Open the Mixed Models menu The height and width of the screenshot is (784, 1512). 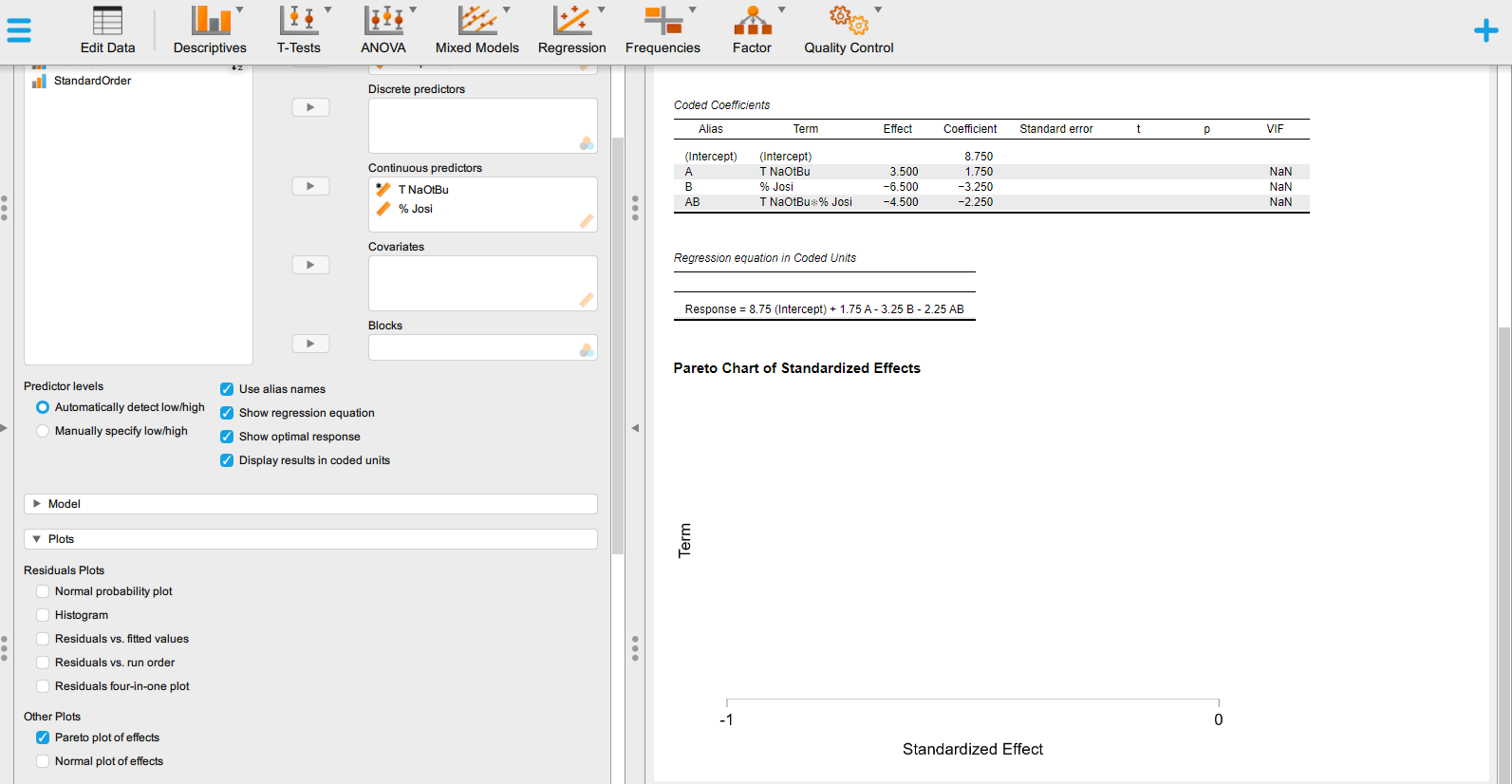point(476,31)
